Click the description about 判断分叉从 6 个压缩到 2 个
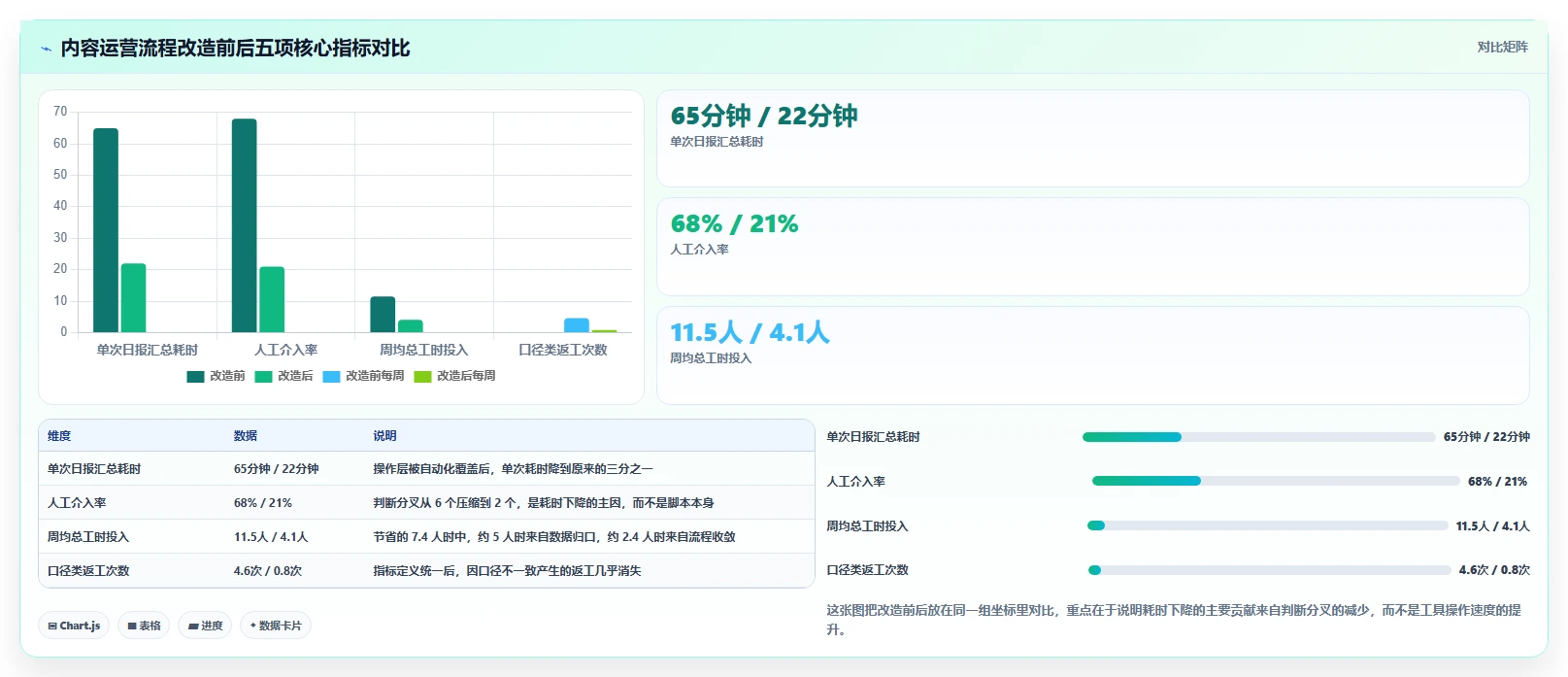The height and width of the screenshot is (677, 1568). [x=544, y=503]
